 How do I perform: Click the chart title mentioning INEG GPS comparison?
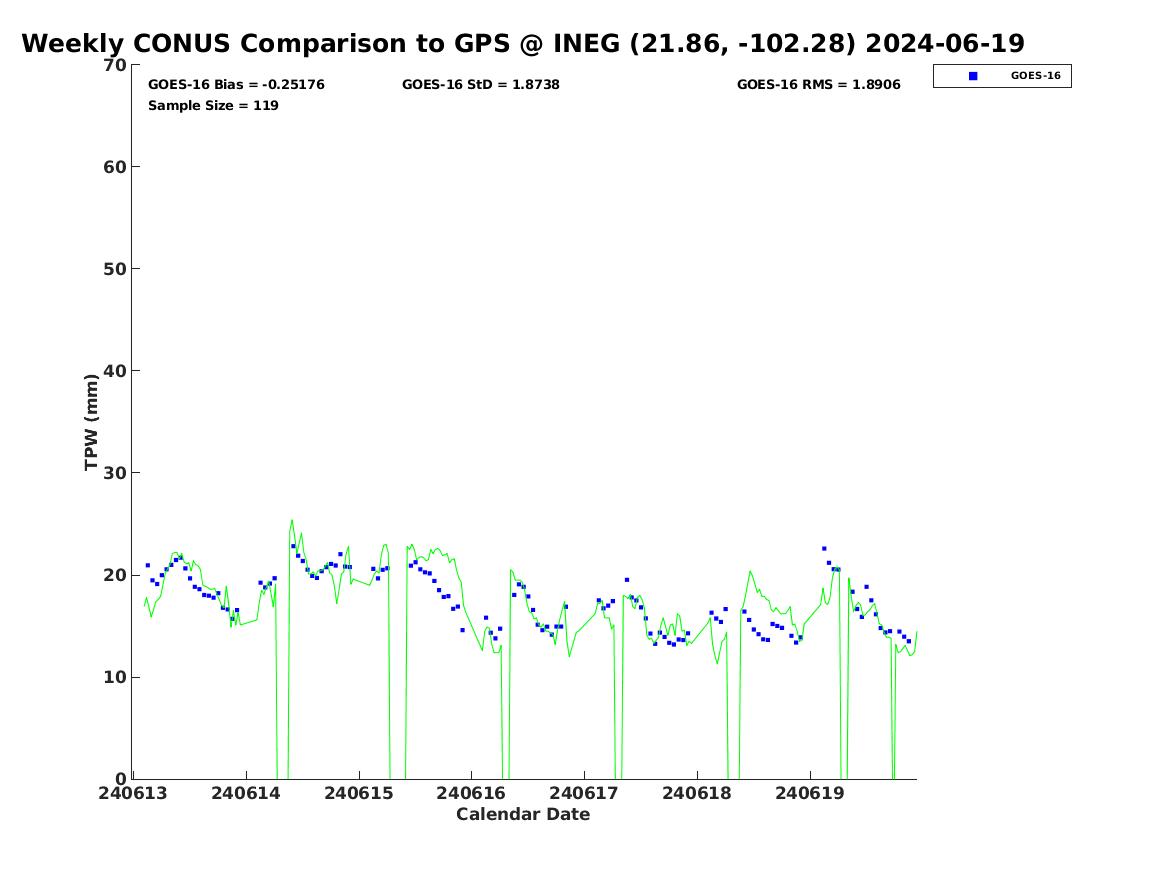click(522, 43)
